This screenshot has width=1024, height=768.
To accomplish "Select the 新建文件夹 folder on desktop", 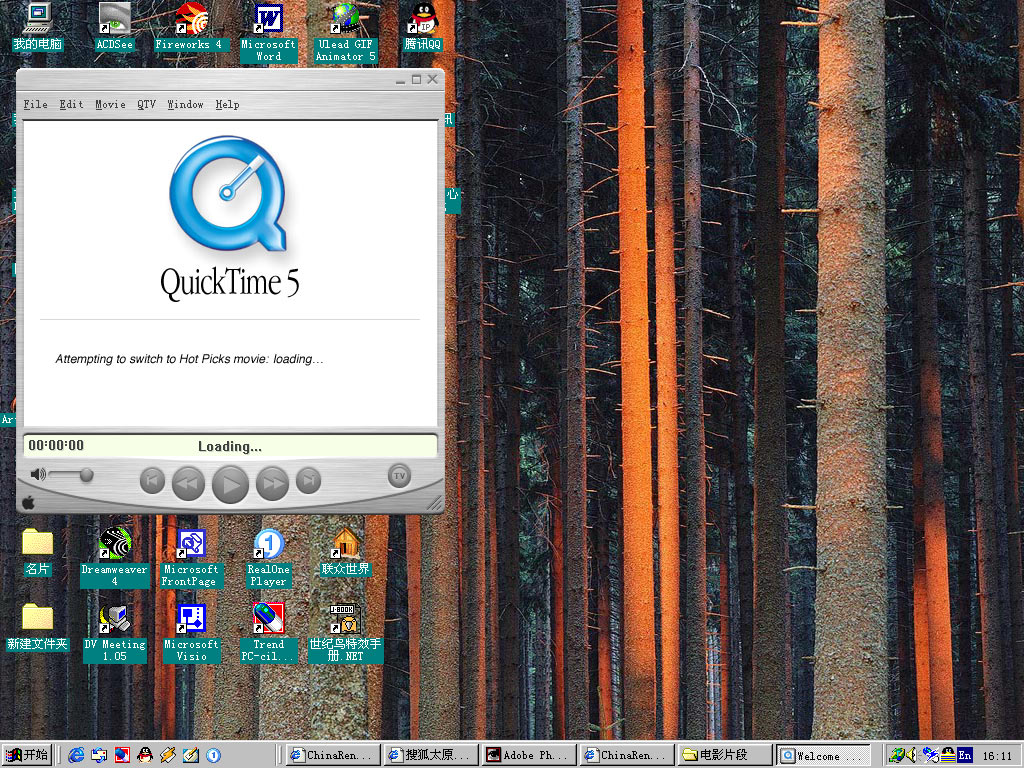I will click(37, 628).
